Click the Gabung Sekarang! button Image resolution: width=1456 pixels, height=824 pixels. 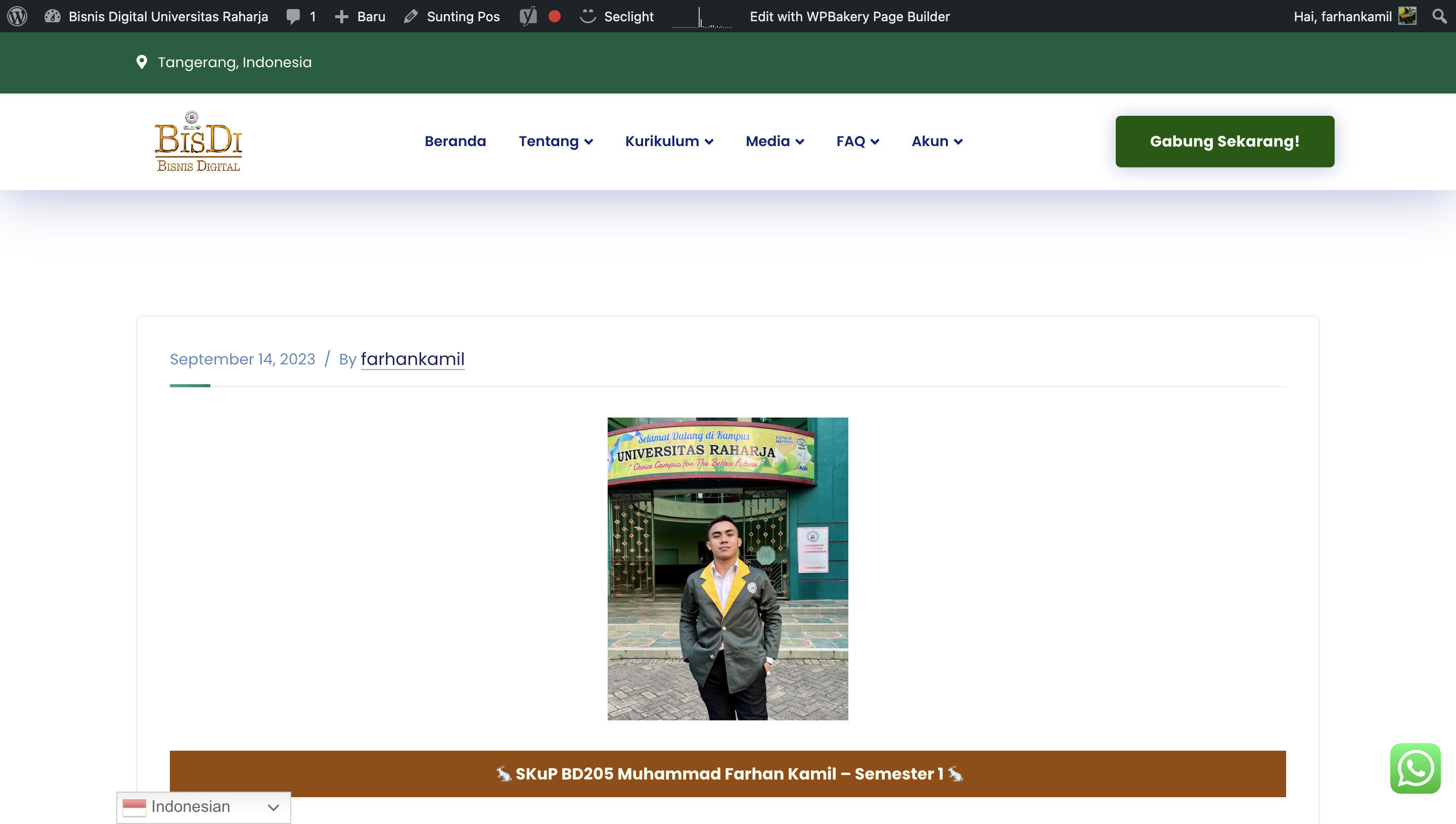coord(1224,141)
